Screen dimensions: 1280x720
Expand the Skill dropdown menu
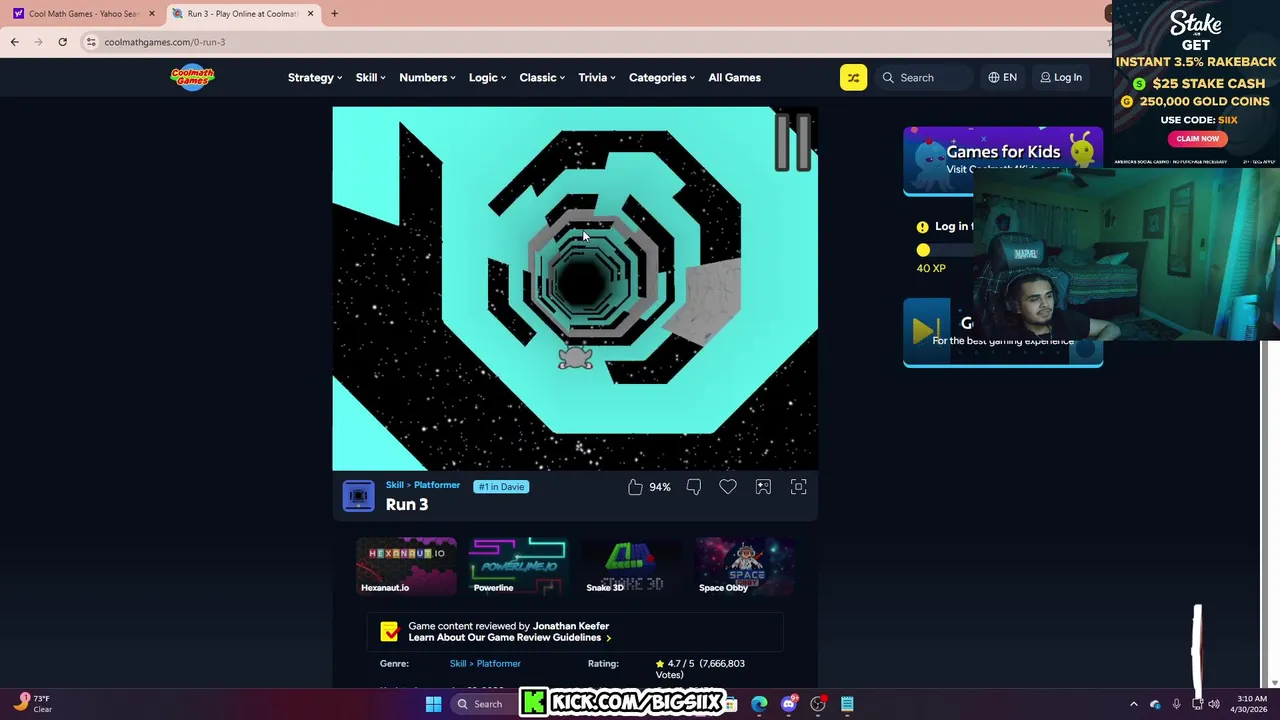(x=371, y=77)
